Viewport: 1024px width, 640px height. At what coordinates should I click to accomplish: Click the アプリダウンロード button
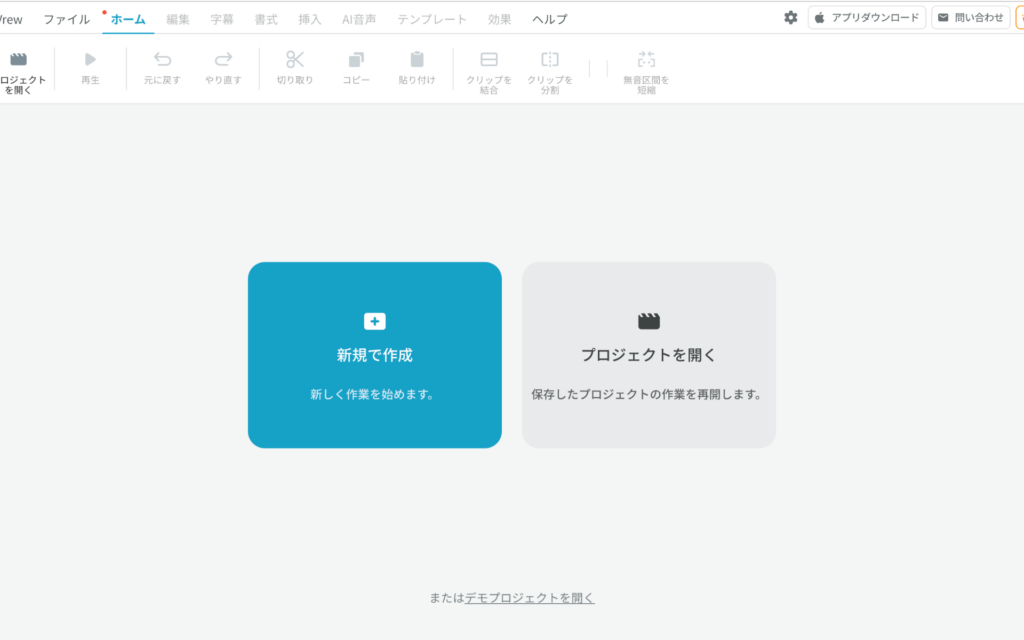coord(867,18)
